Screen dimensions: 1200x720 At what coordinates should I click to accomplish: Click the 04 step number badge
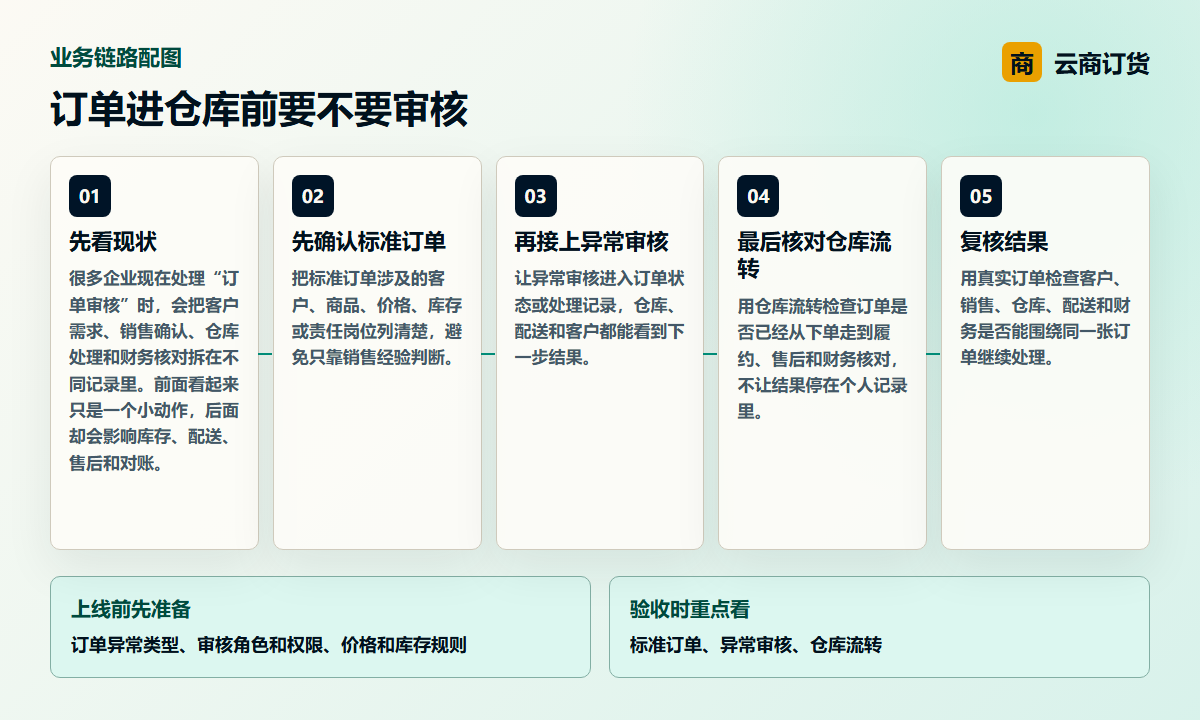coord(758,196)
